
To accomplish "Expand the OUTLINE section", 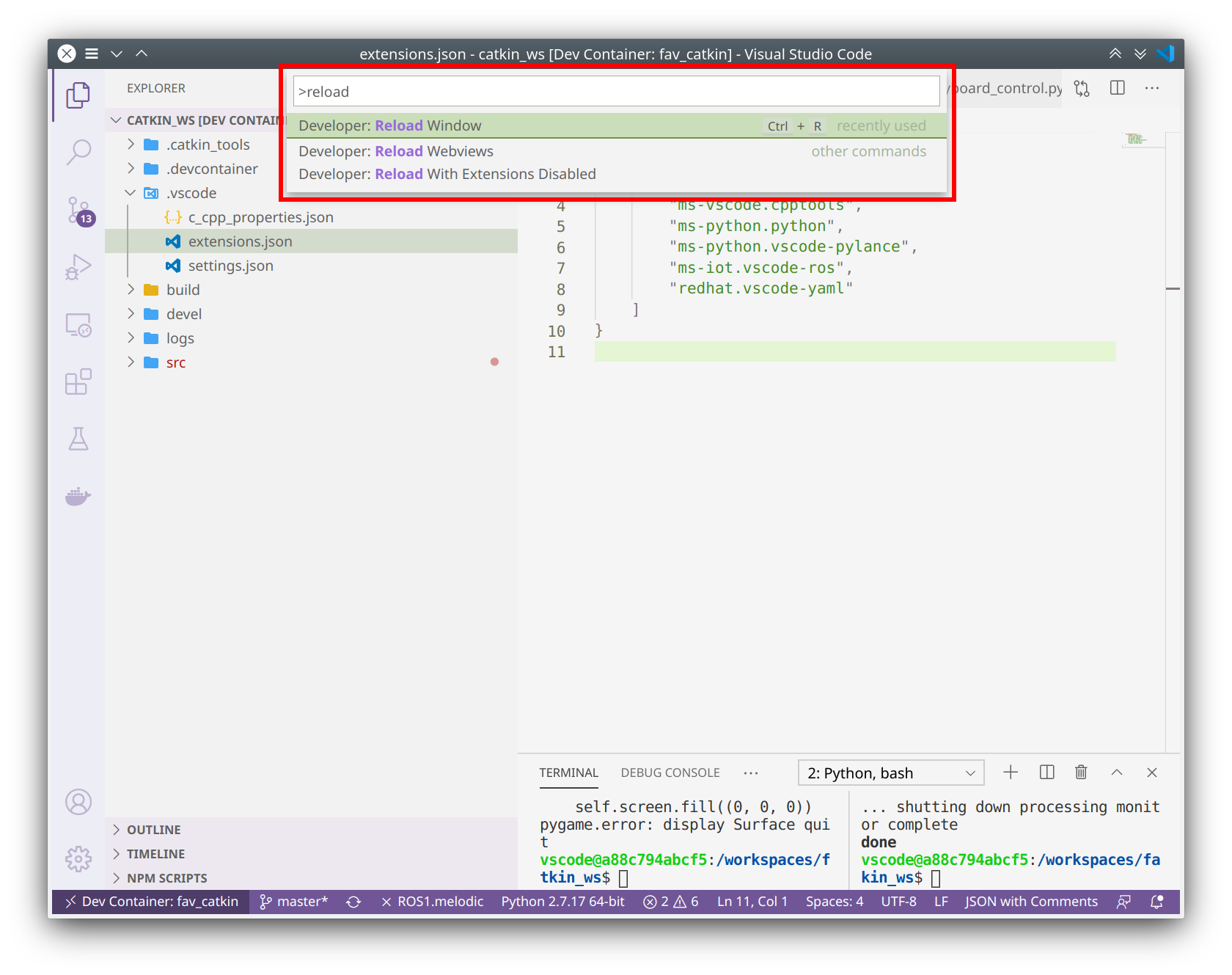I will pos(311,830).
